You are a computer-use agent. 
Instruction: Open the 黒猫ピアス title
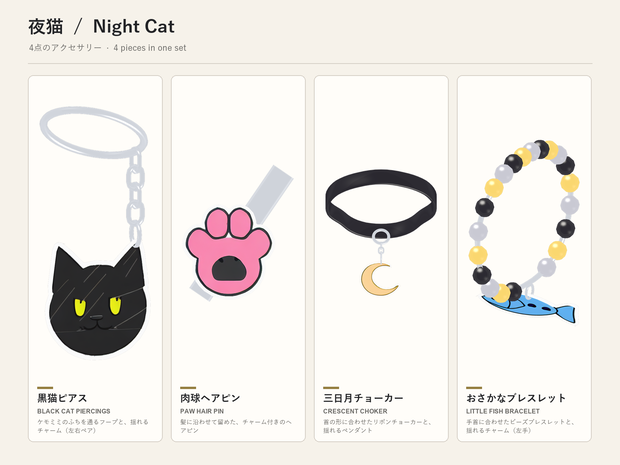(62, 398)
